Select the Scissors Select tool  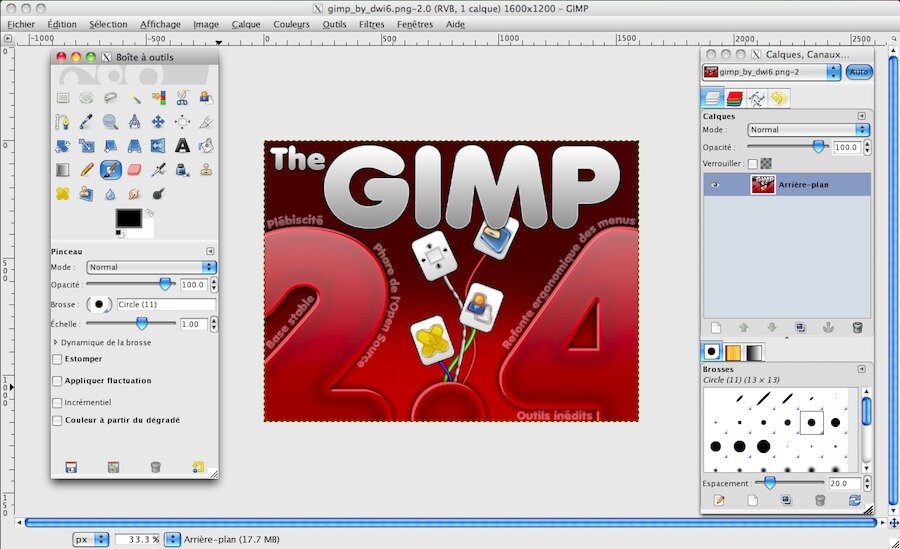pyautogui.click(x=183, y=98)
